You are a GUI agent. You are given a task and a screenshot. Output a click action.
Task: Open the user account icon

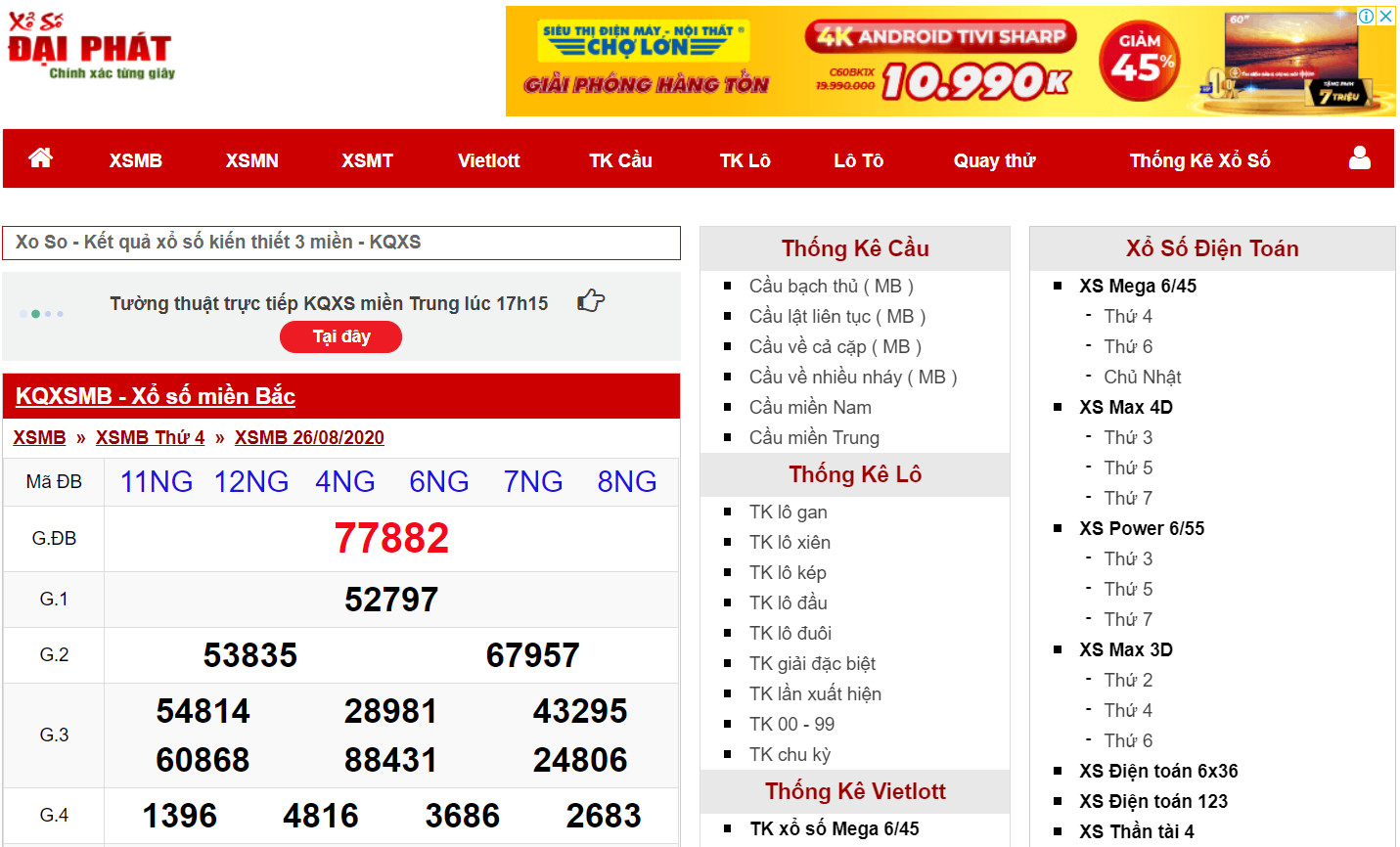pyautogui.click(x=1359, y=158)
